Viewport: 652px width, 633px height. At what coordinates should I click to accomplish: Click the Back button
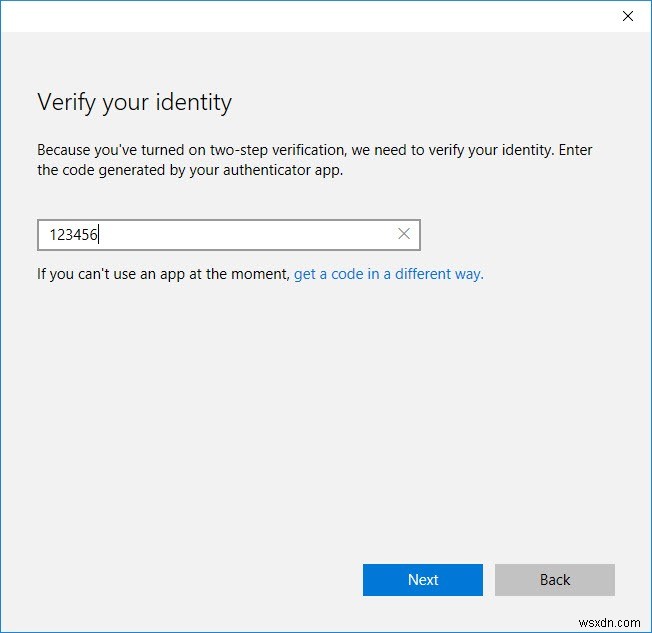pos(554,579)
